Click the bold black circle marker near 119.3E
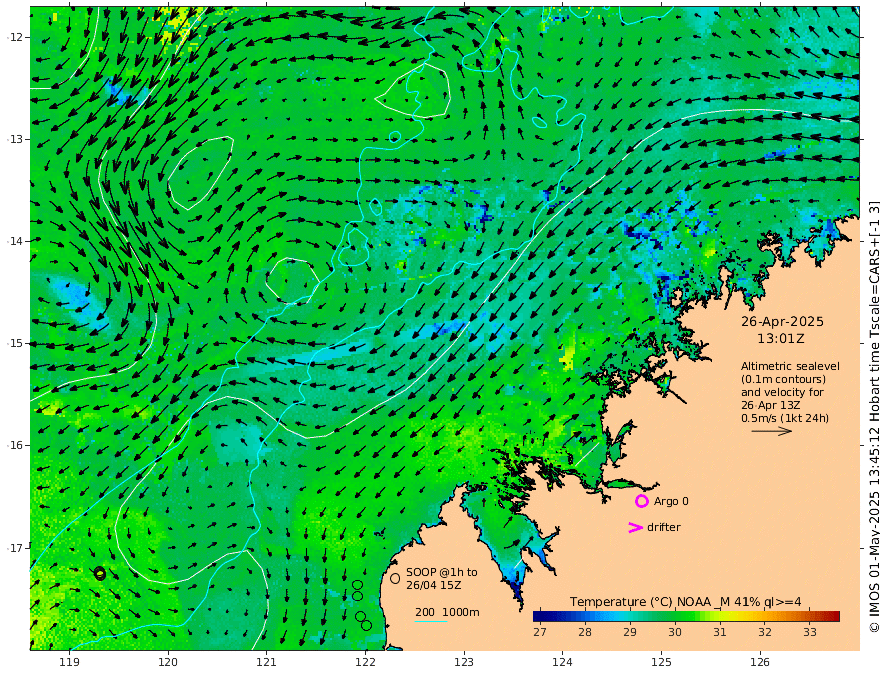This screenshot has width=880, height=680. pos(99,573)
